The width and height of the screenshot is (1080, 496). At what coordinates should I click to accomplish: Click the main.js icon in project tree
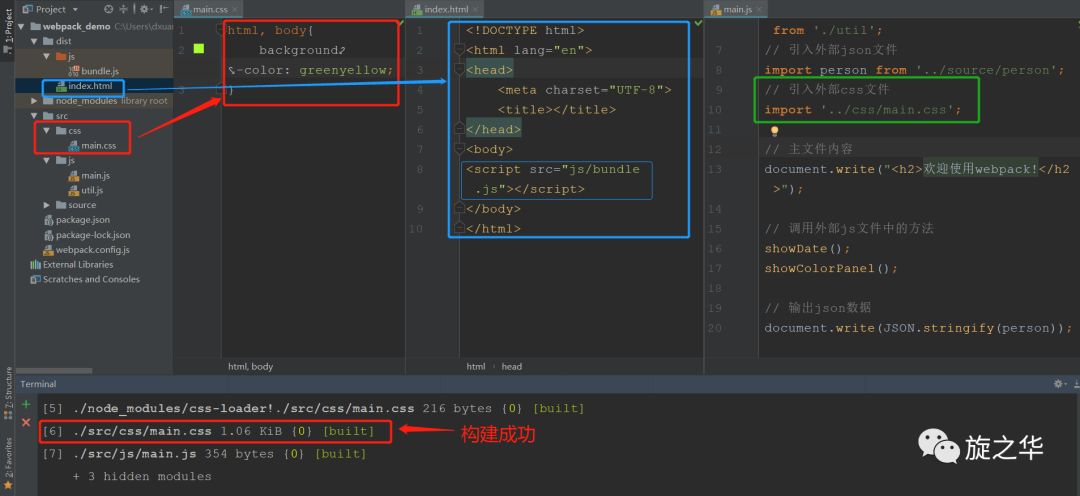click(74, 176)
